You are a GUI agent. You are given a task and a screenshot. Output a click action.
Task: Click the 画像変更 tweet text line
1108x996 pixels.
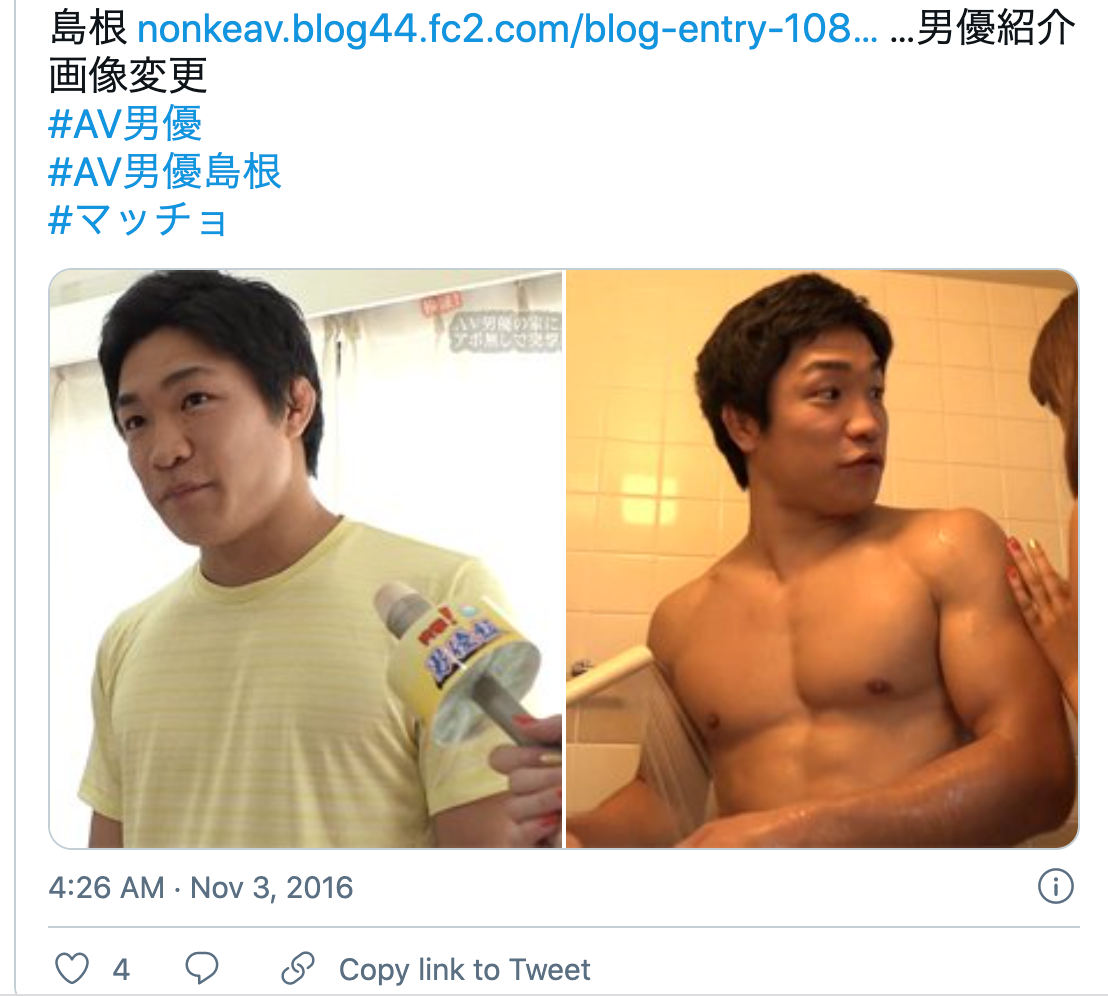(x=128, y=76)
